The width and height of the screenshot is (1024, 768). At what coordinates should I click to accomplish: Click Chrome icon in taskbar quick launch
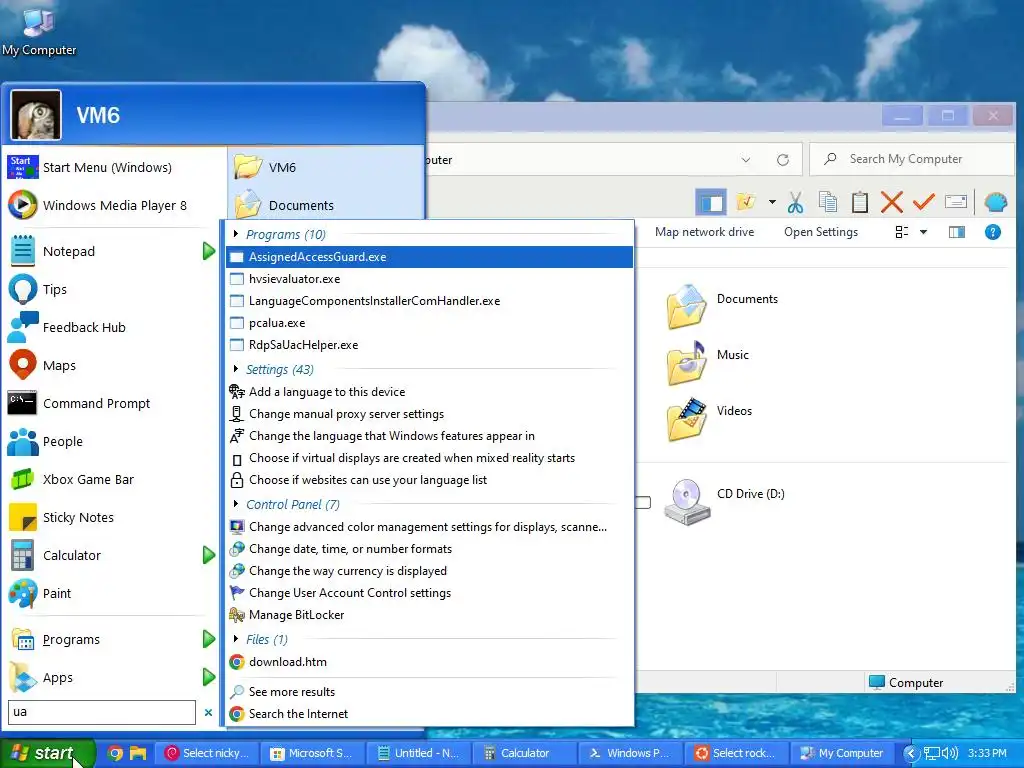click(x=116, y=753)
